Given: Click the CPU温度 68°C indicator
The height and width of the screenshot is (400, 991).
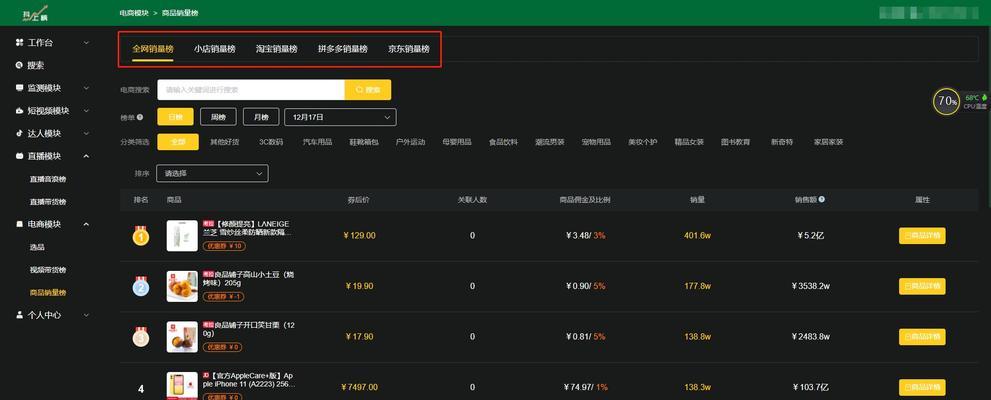Looking at the screenshot, I should point(975,102).
